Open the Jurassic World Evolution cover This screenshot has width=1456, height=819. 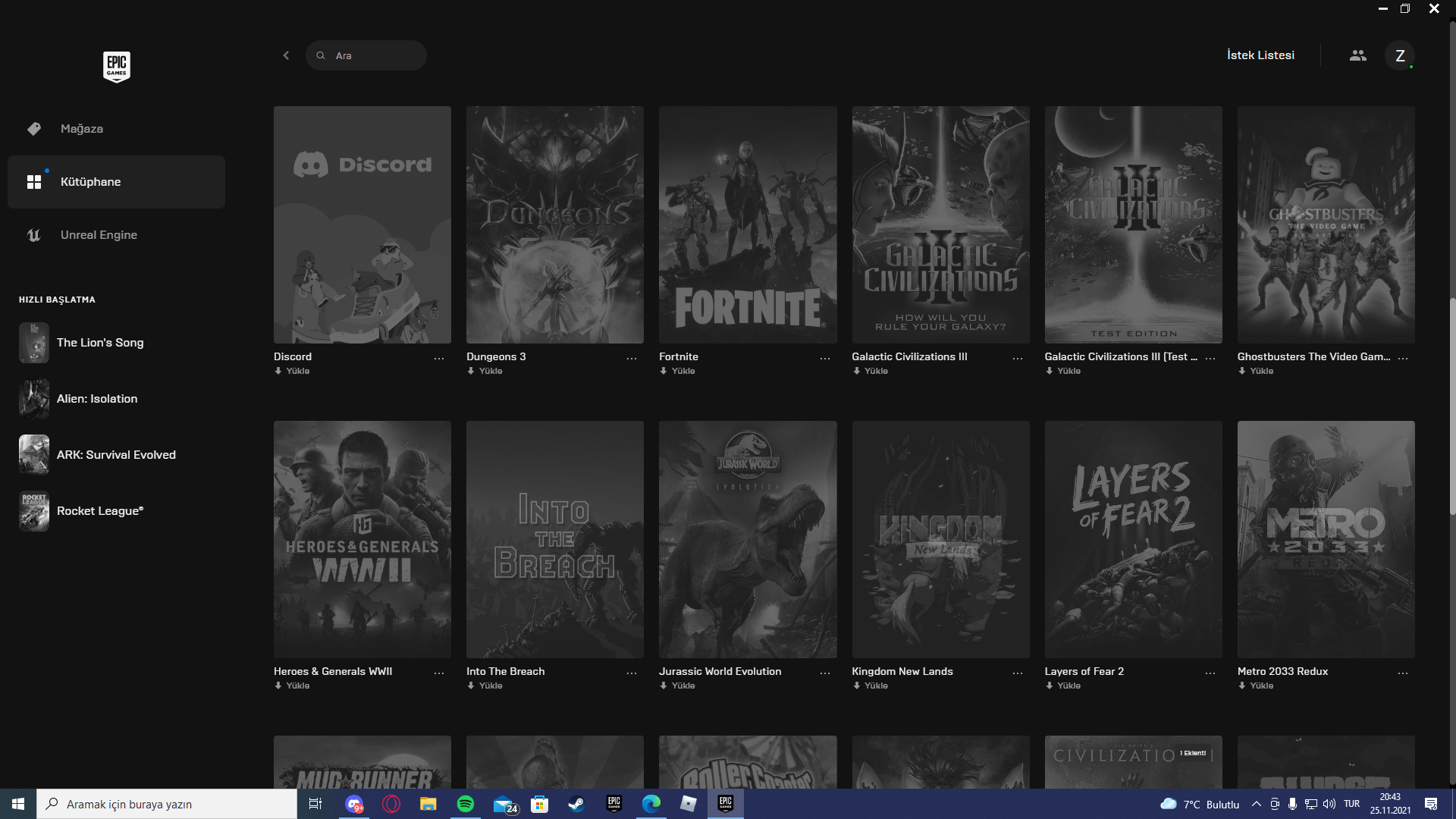[748, 539]
